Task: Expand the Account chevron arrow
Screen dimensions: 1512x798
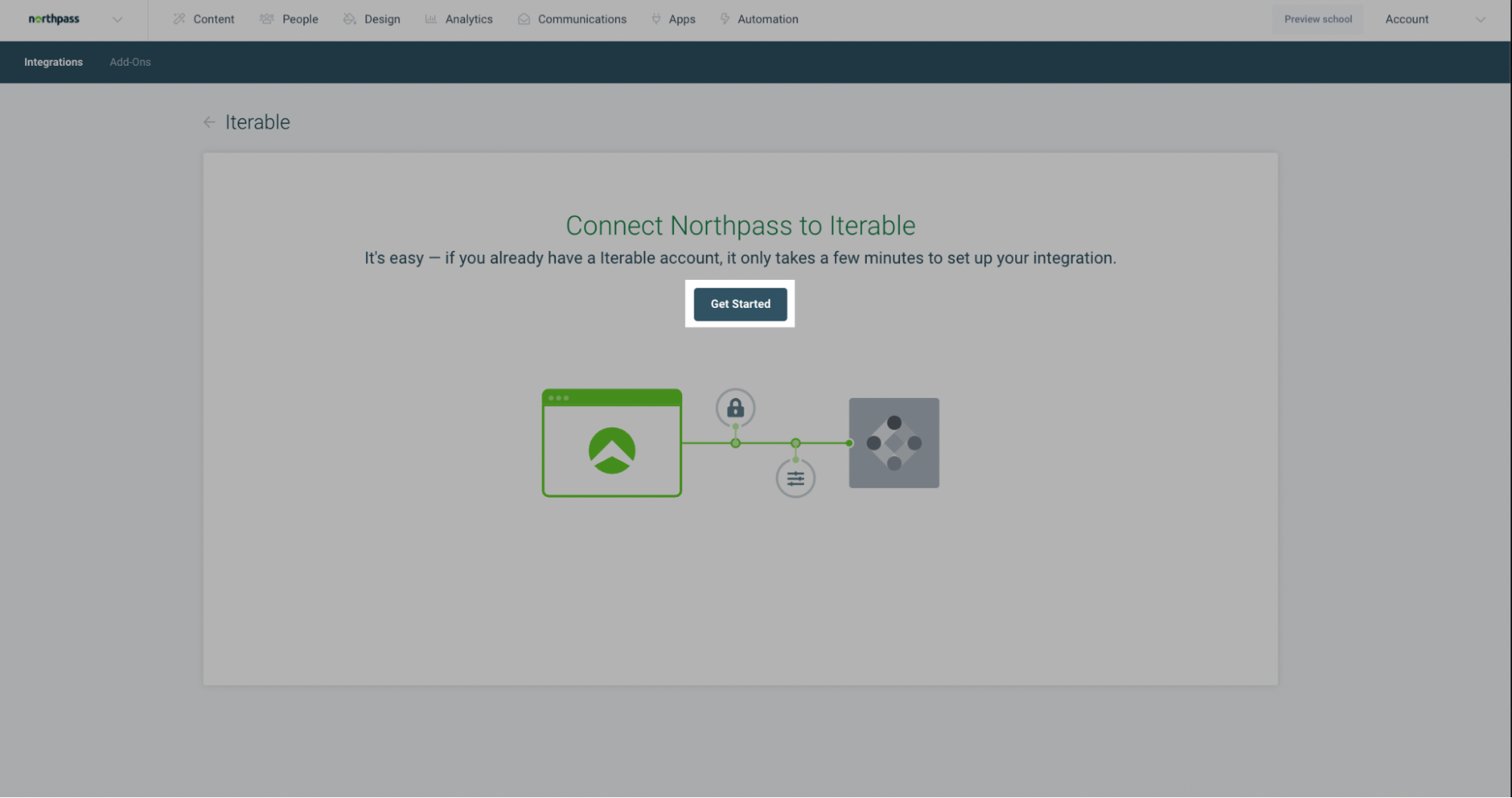Action: tap(1480, 20)
